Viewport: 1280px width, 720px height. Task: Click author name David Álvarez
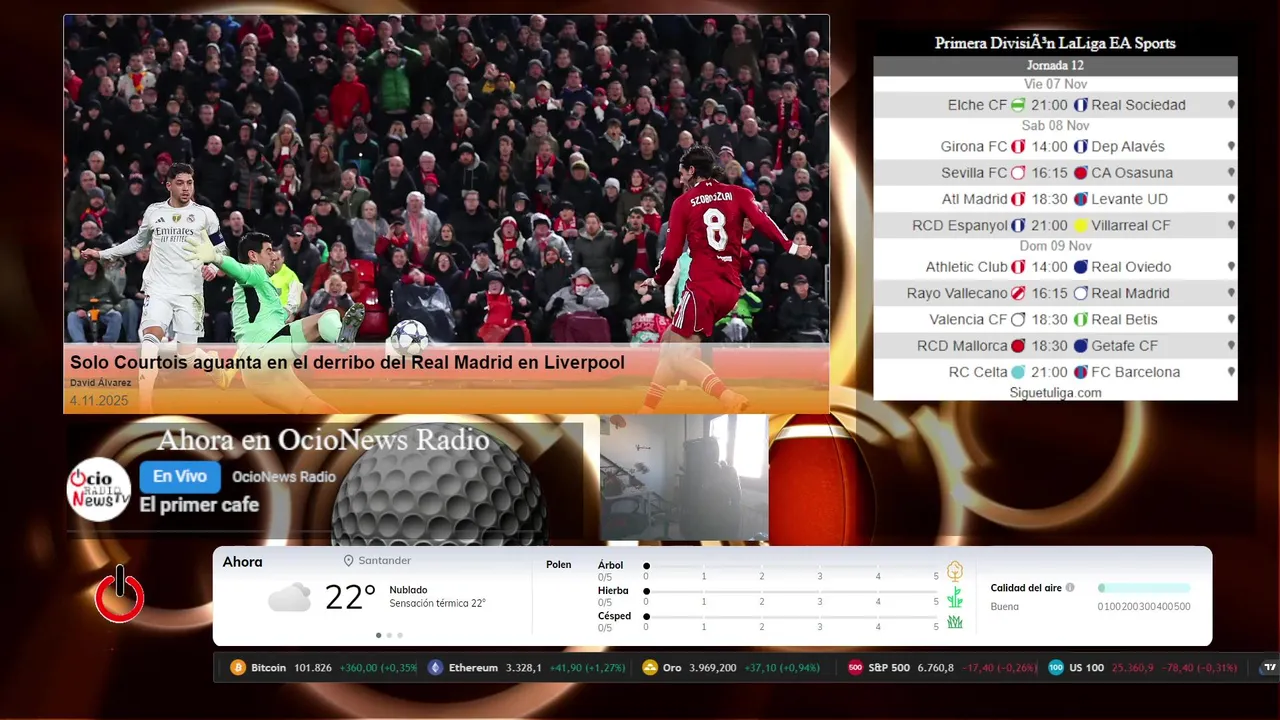coord(99,383)
